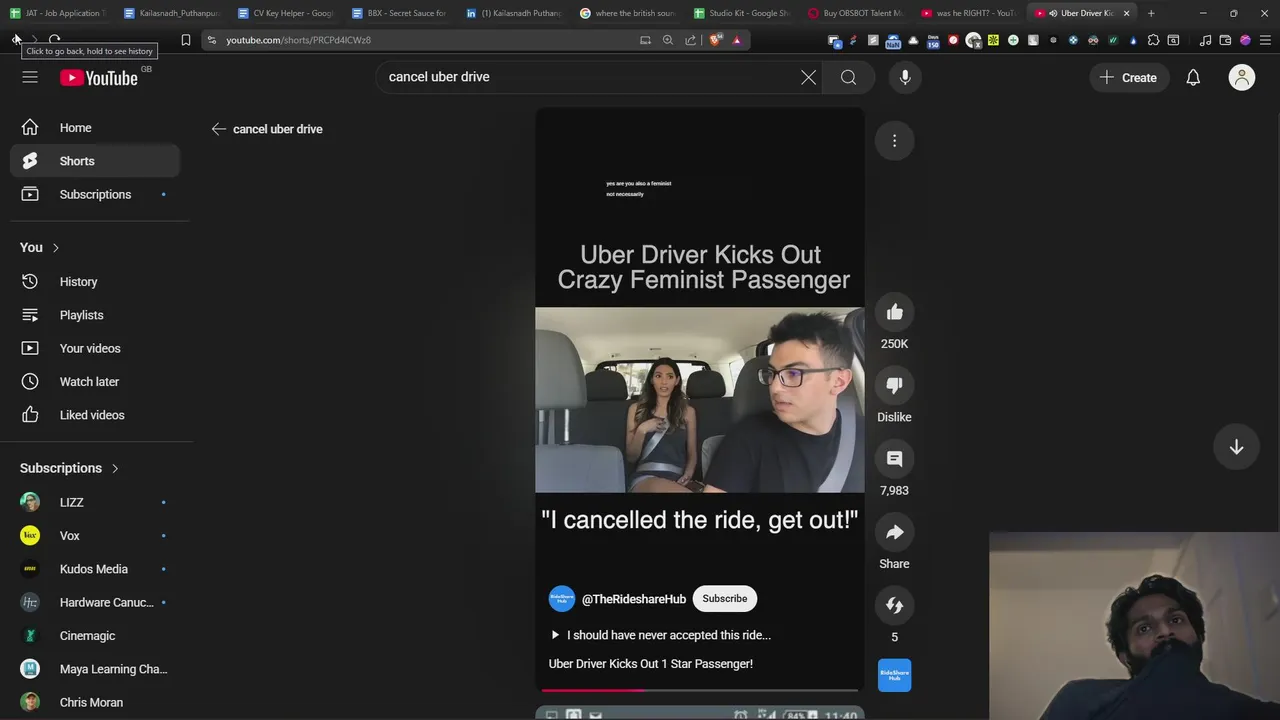The image size is (1280, 720).
Task: Close the Uber Driver Kicks tab
Action: [1126, 13]
